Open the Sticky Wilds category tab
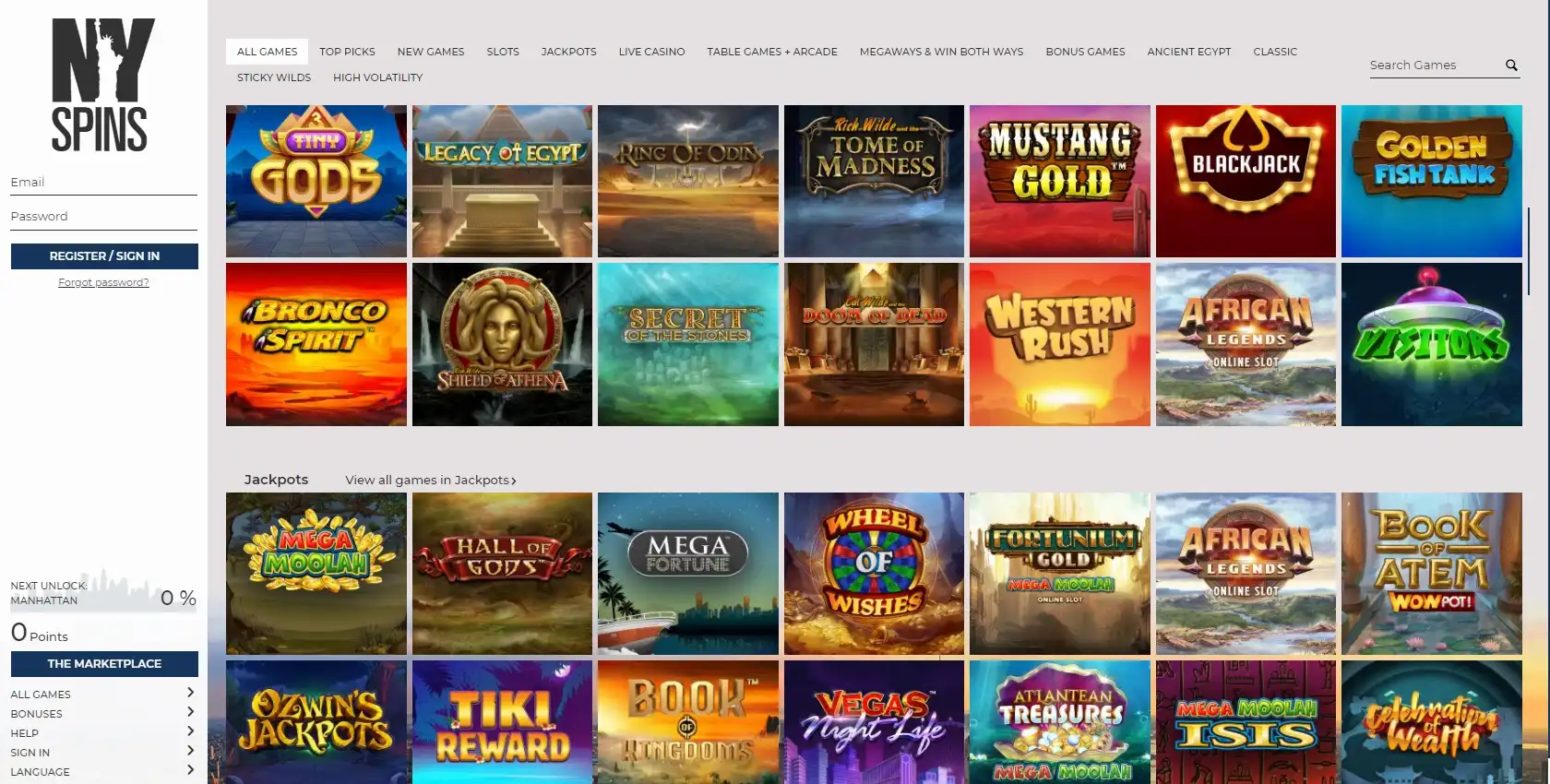This screenshot has height=784, width=1550. point(274,77)
